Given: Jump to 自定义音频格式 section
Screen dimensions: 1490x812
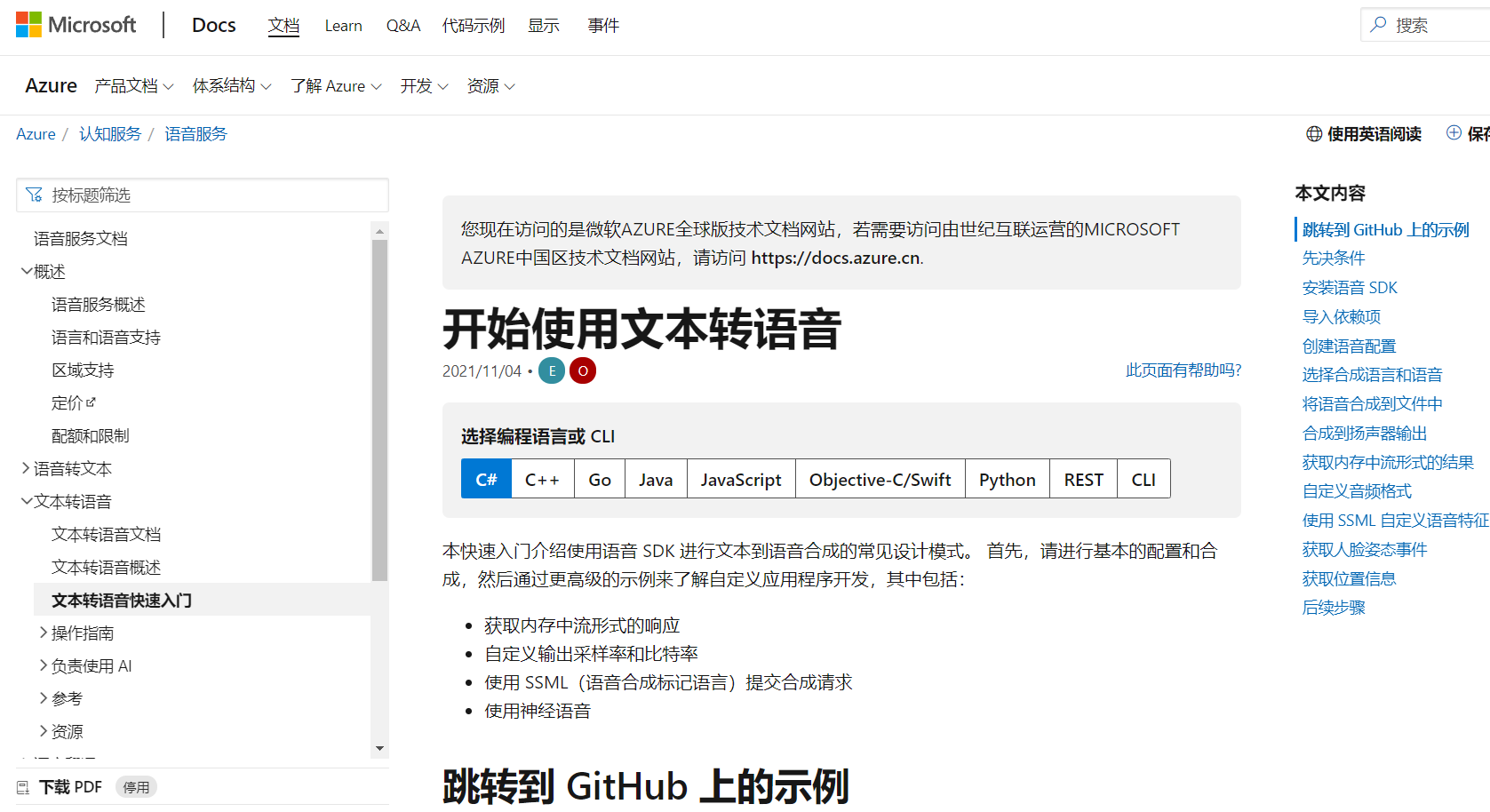Looking at the screenshot, I should click(x=1357, y=491).
